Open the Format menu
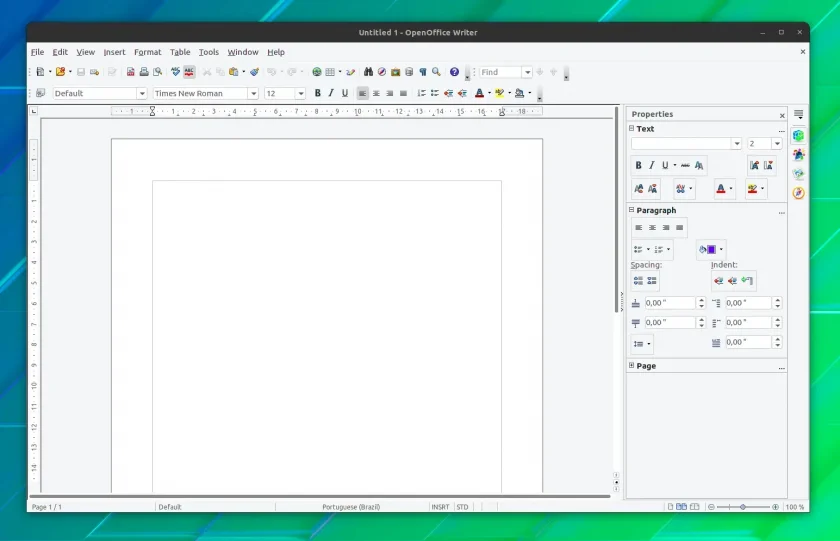This screenshot has width=840, height=541. click(x=147, y=52)
